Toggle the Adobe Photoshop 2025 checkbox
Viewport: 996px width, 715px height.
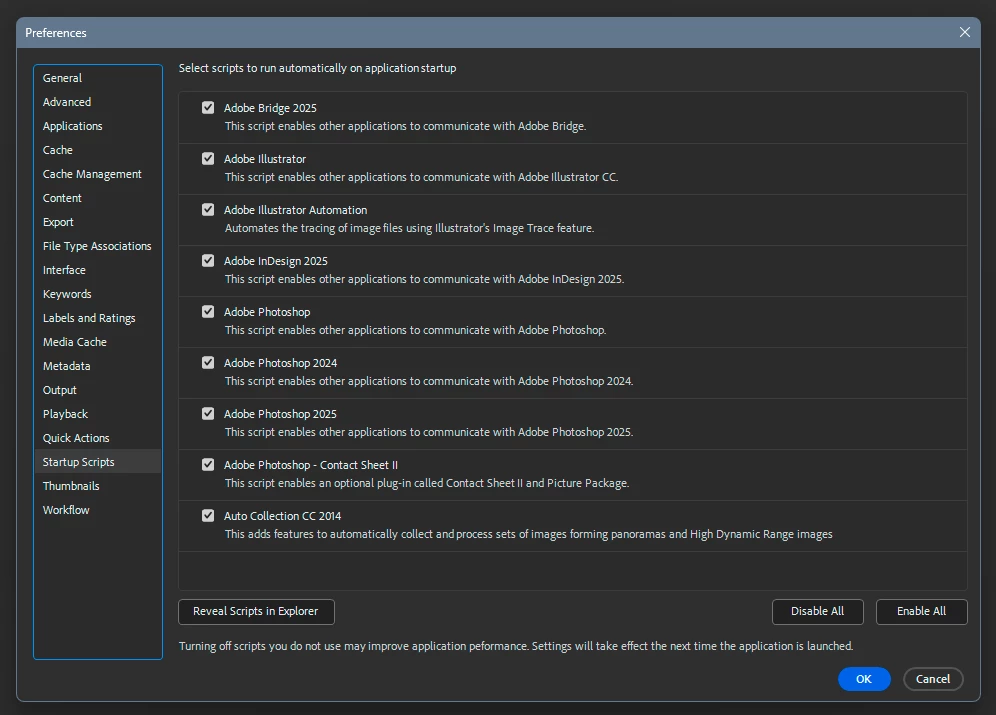pyautogui.click(x=208, y=413)
